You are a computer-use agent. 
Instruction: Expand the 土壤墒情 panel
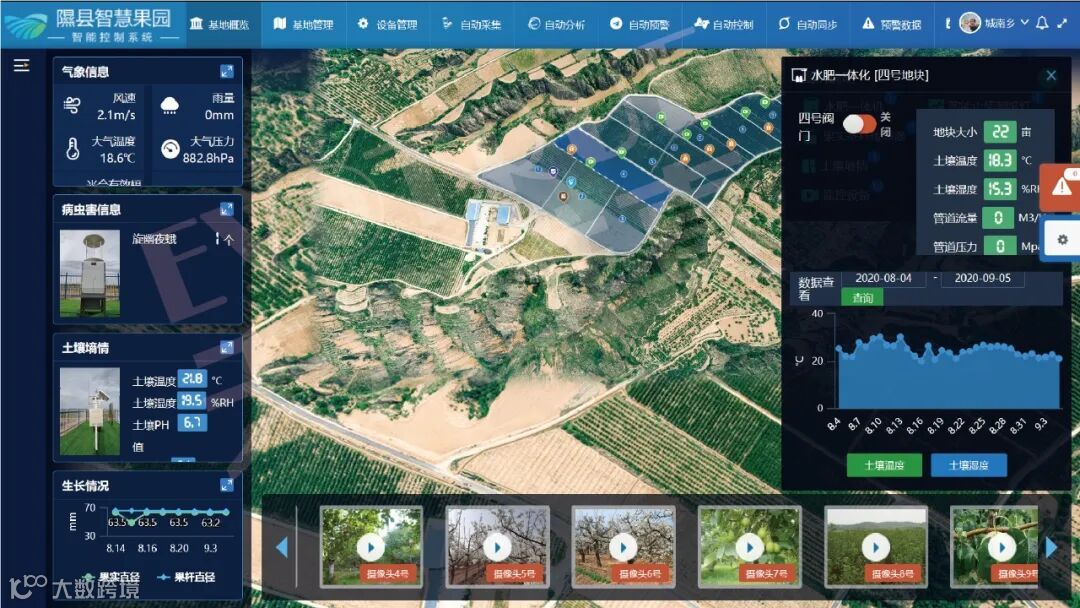pyautogui.click(x=227, y=347)
